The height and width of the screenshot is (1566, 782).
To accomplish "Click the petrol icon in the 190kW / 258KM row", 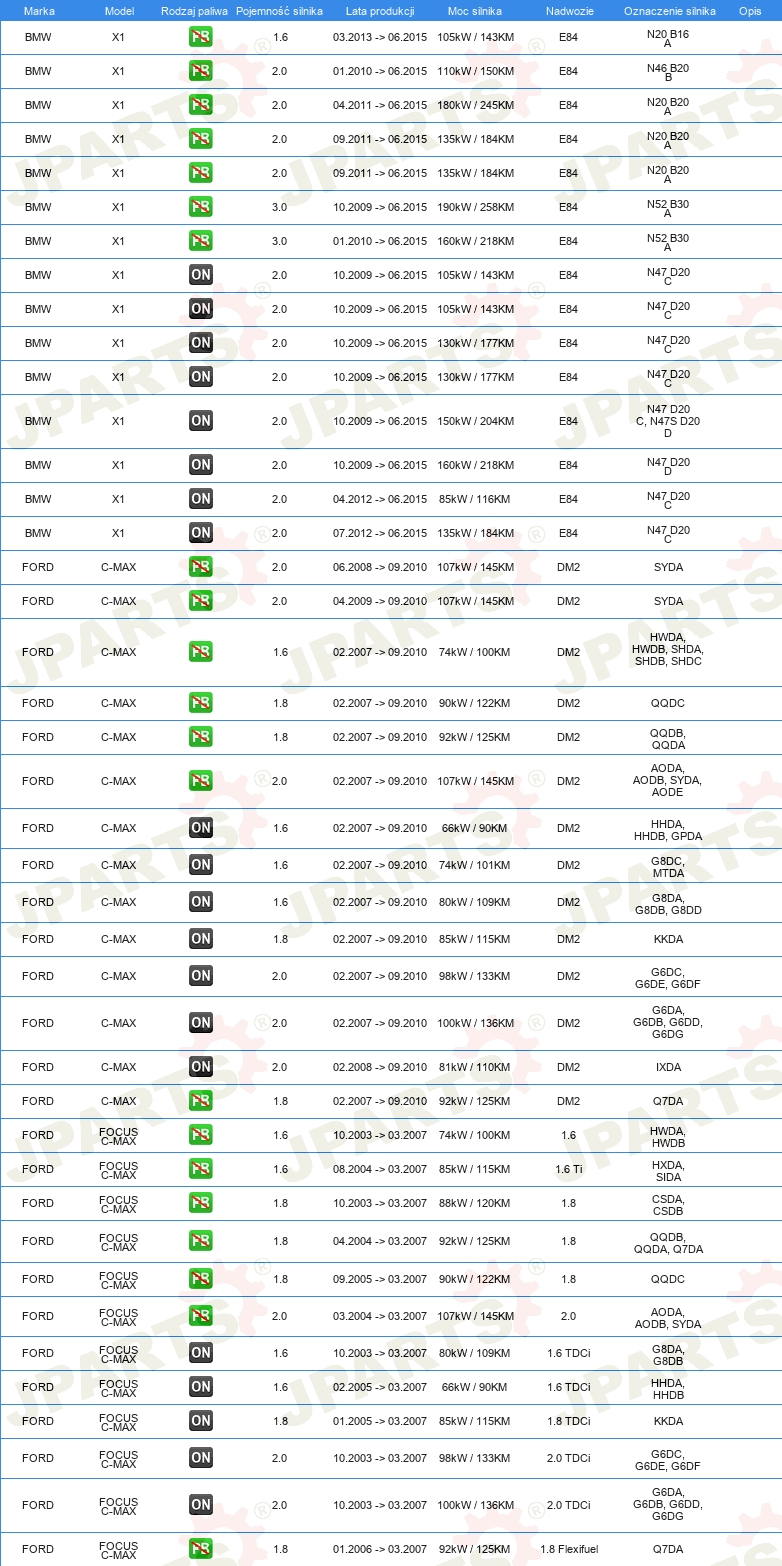I will pos(201,208).
